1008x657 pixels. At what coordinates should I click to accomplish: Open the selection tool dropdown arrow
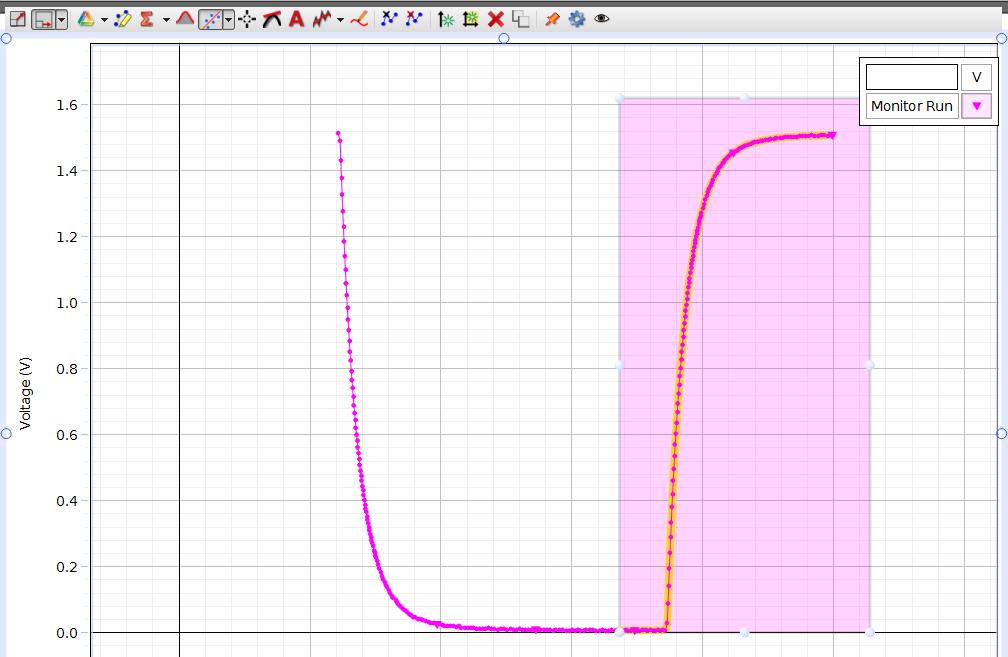tap(61, 19)
